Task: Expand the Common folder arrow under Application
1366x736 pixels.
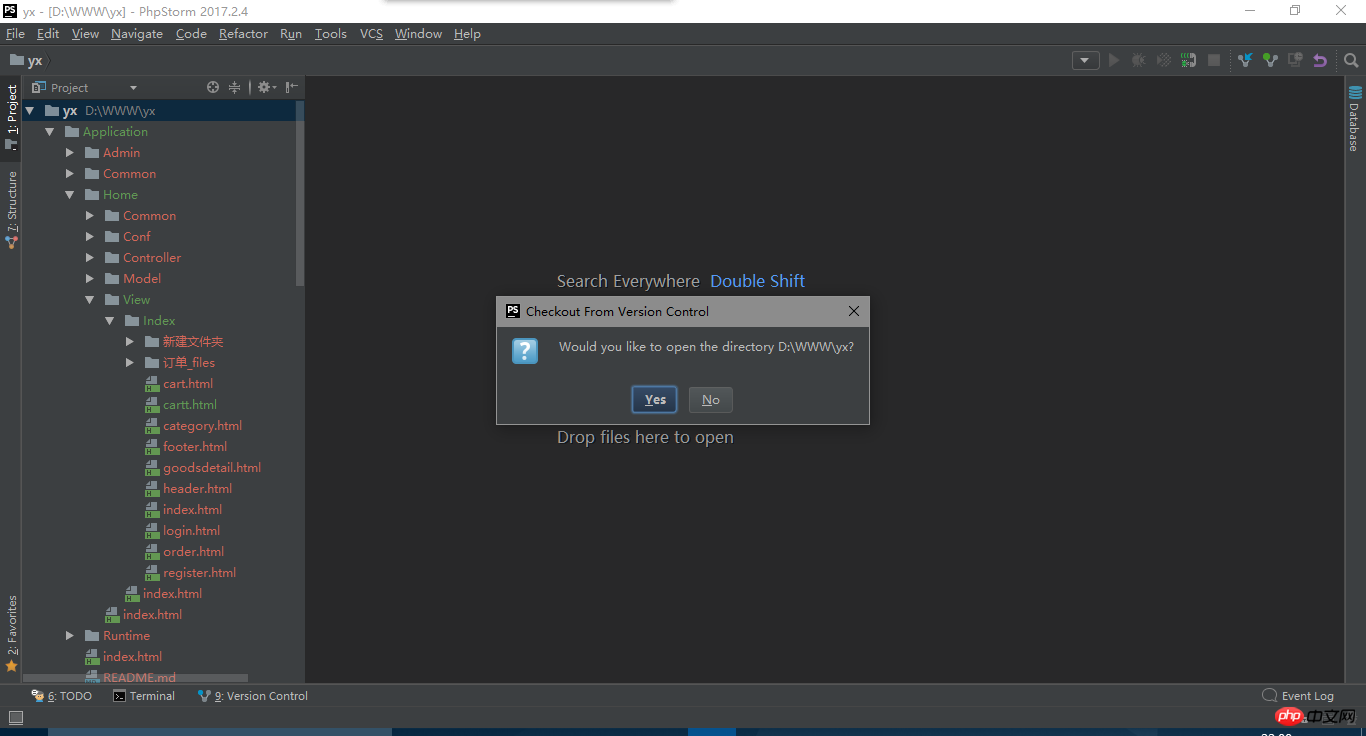Action: [x=70, y=174]
